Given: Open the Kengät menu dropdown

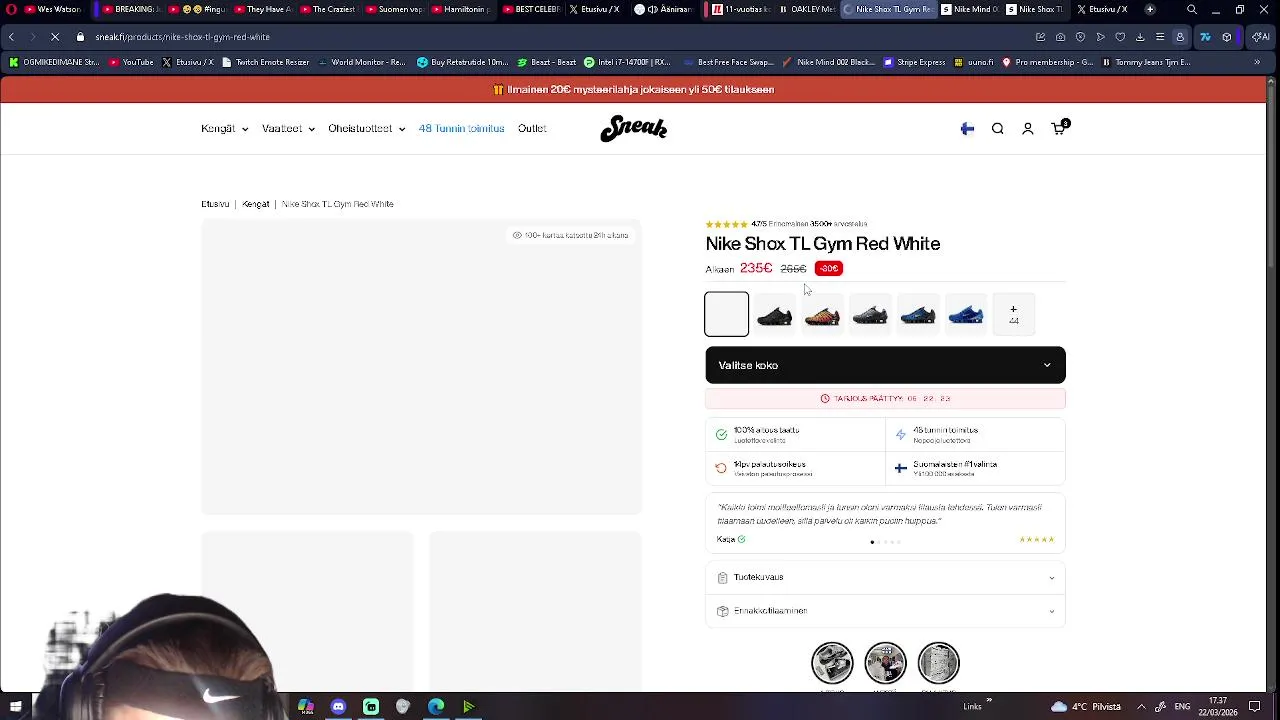Looking at the screenshot, I should point(224,129).
